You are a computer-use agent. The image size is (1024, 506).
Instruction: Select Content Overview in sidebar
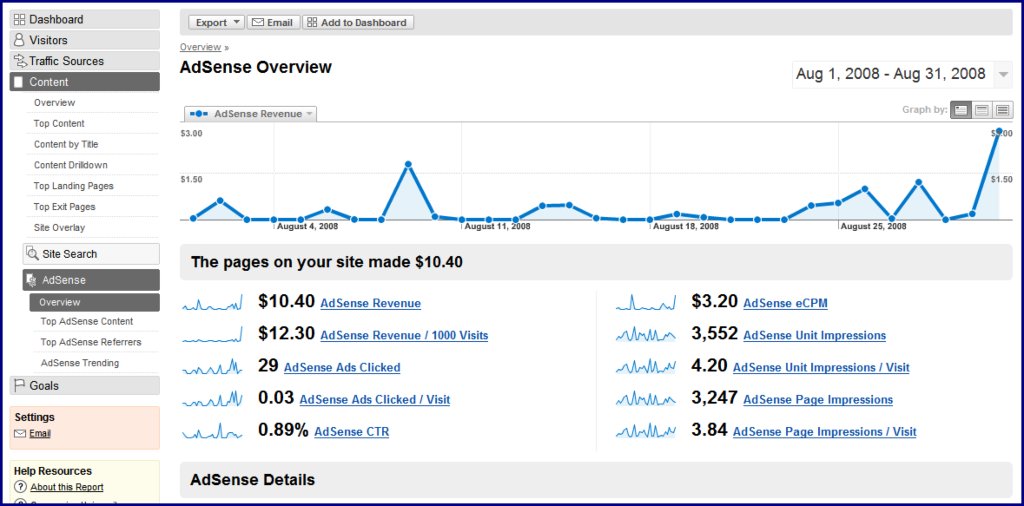[55, 103]
